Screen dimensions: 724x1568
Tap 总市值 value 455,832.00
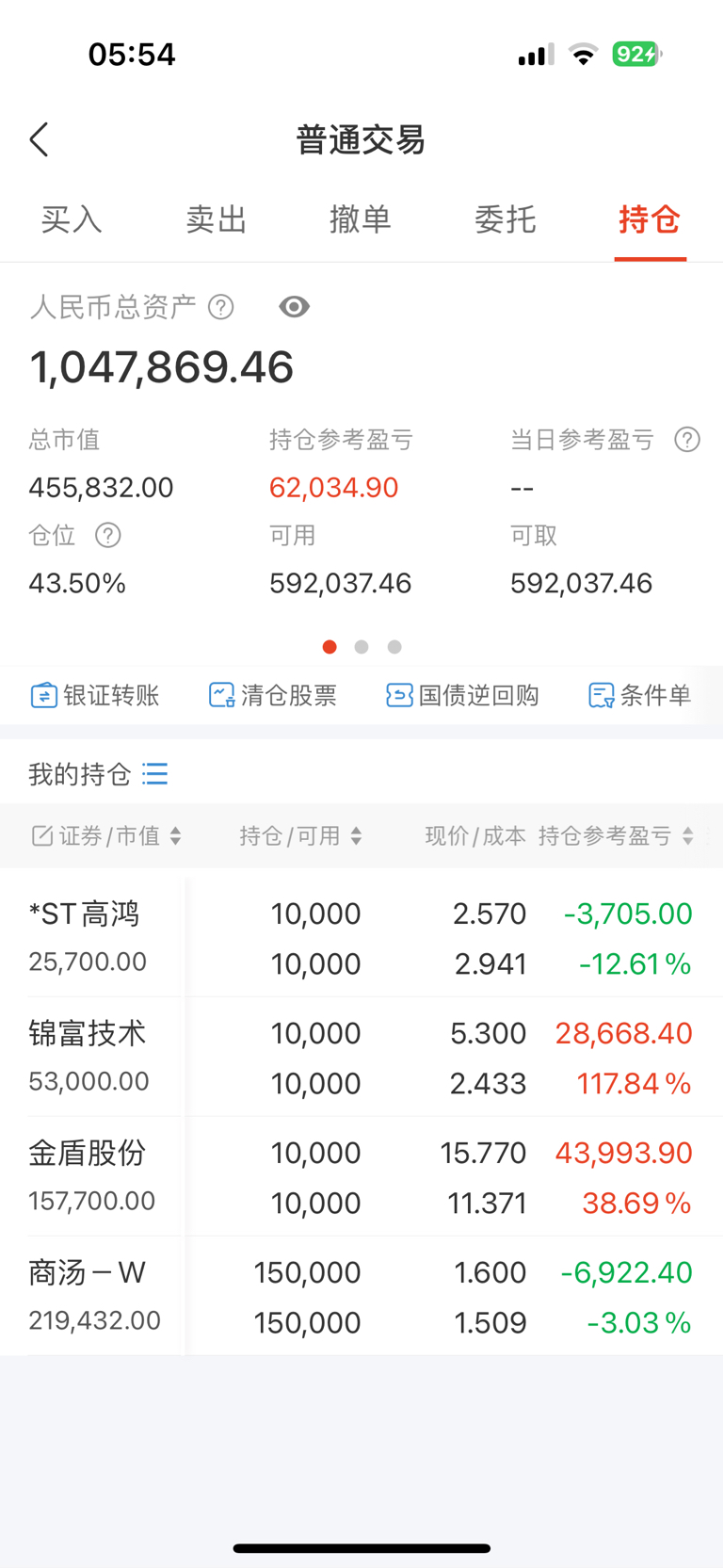pyautogui.click(x=102, y=488)
